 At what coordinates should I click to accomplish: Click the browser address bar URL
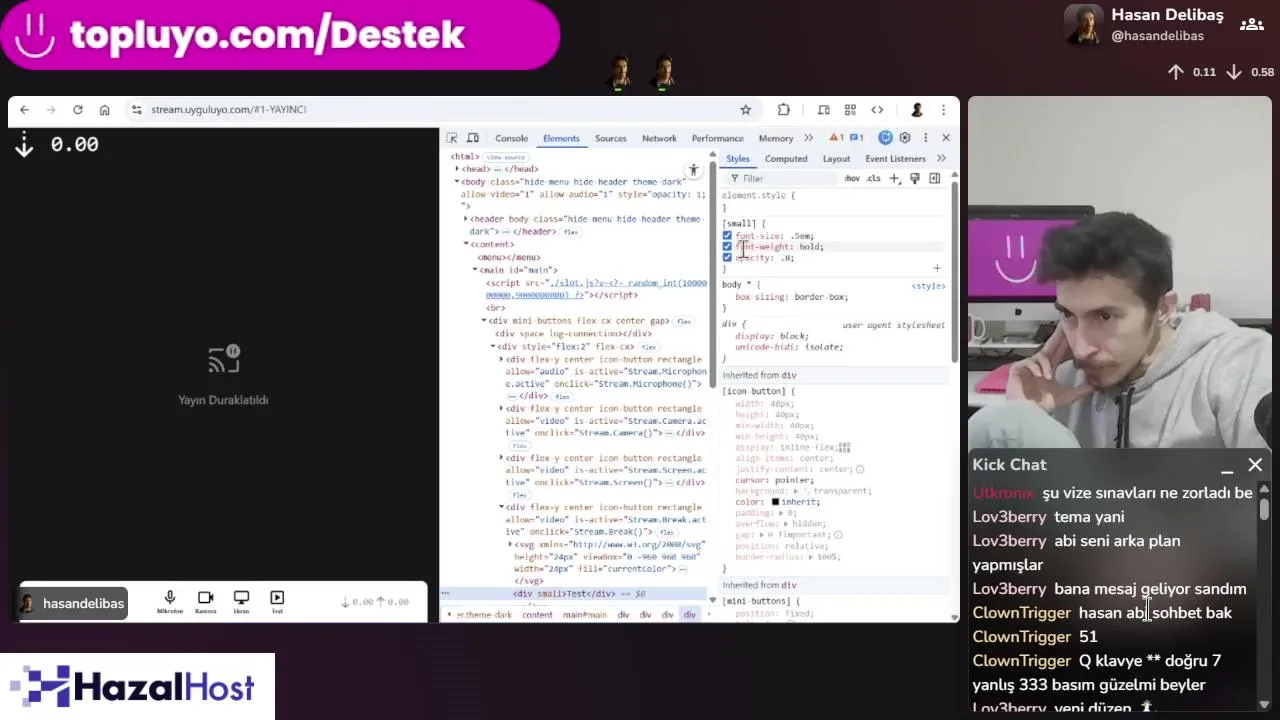click(x=229, y=110)
